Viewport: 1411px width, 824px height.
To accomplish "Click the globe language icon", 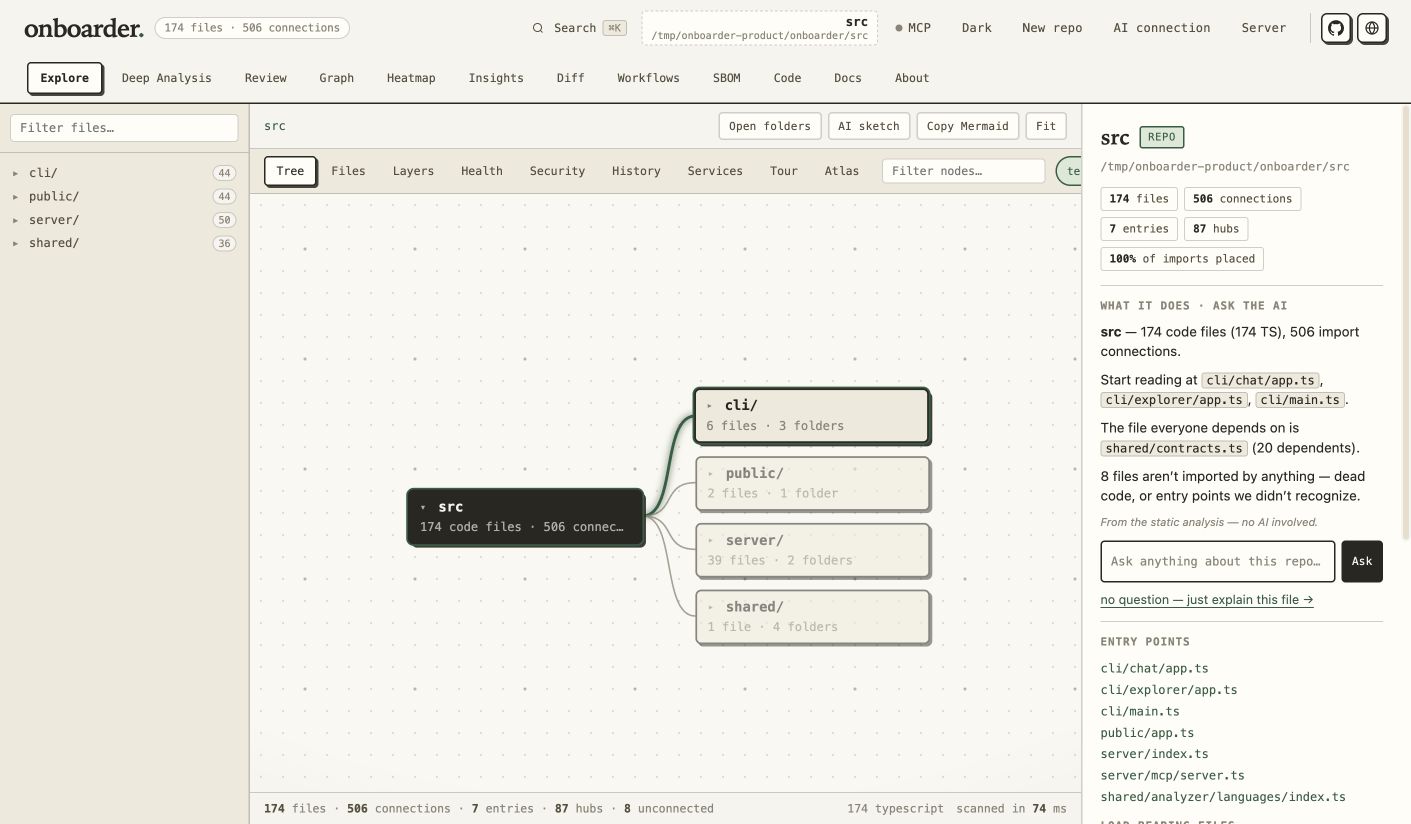I will [x=1372, y=28].
